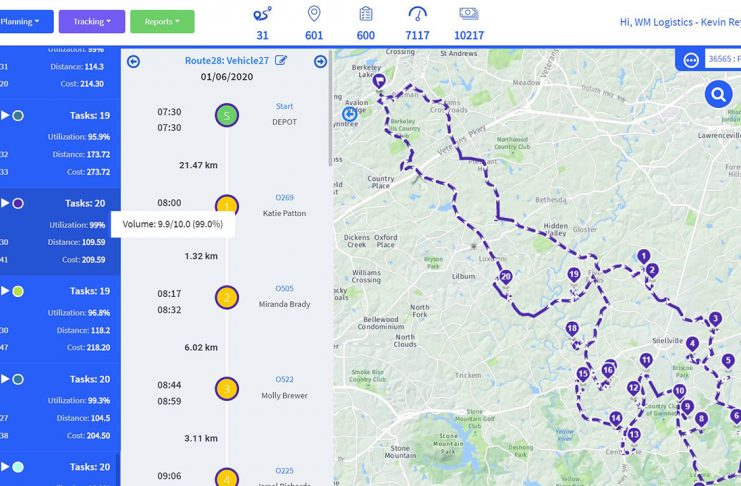This screenshot has width=741, height=486.
Task: Click the map search magnifier button
Action: point(718,95)
